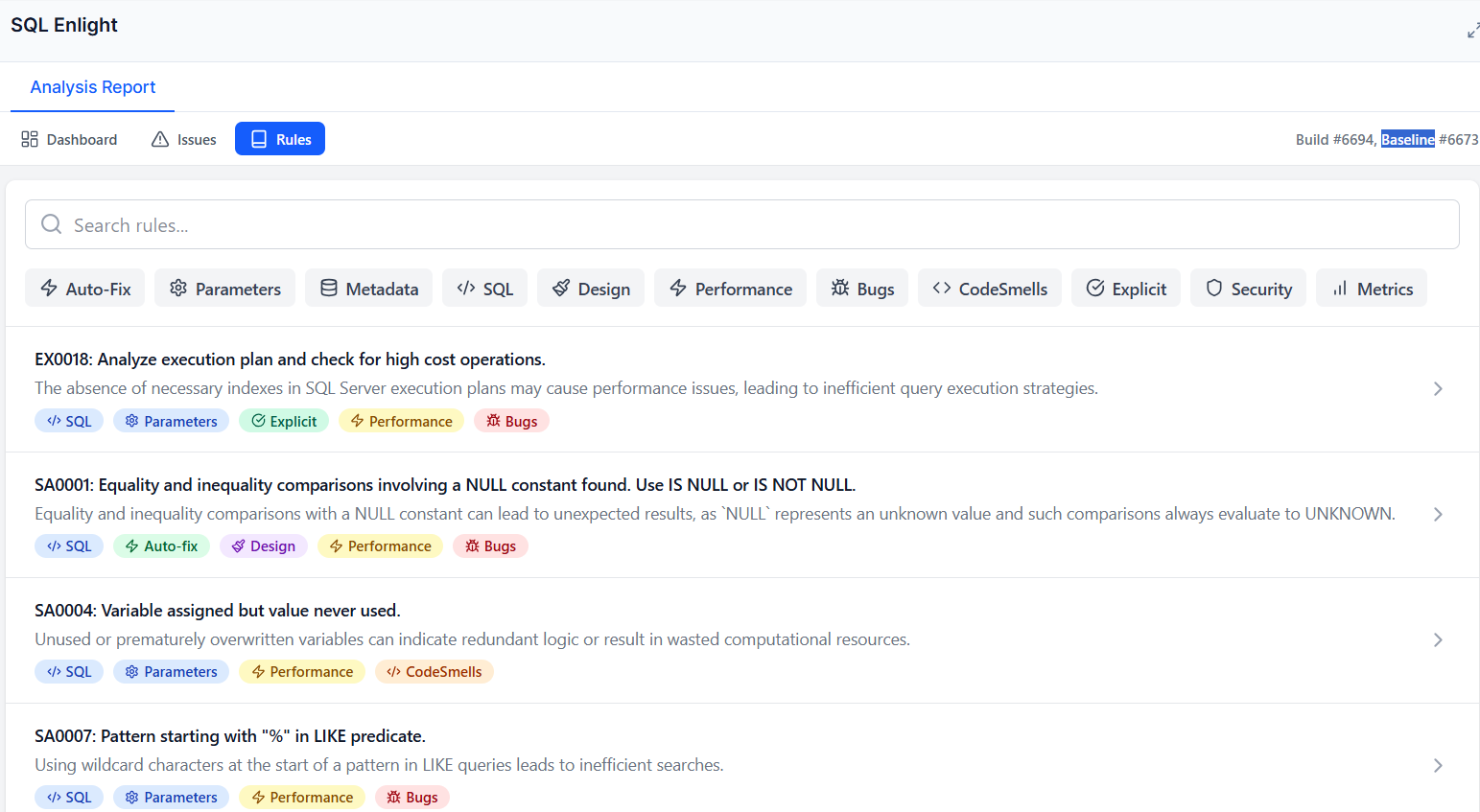Expand rule EX0018 chevron
1480x812 pixels.
click(x=1438, y=388)
